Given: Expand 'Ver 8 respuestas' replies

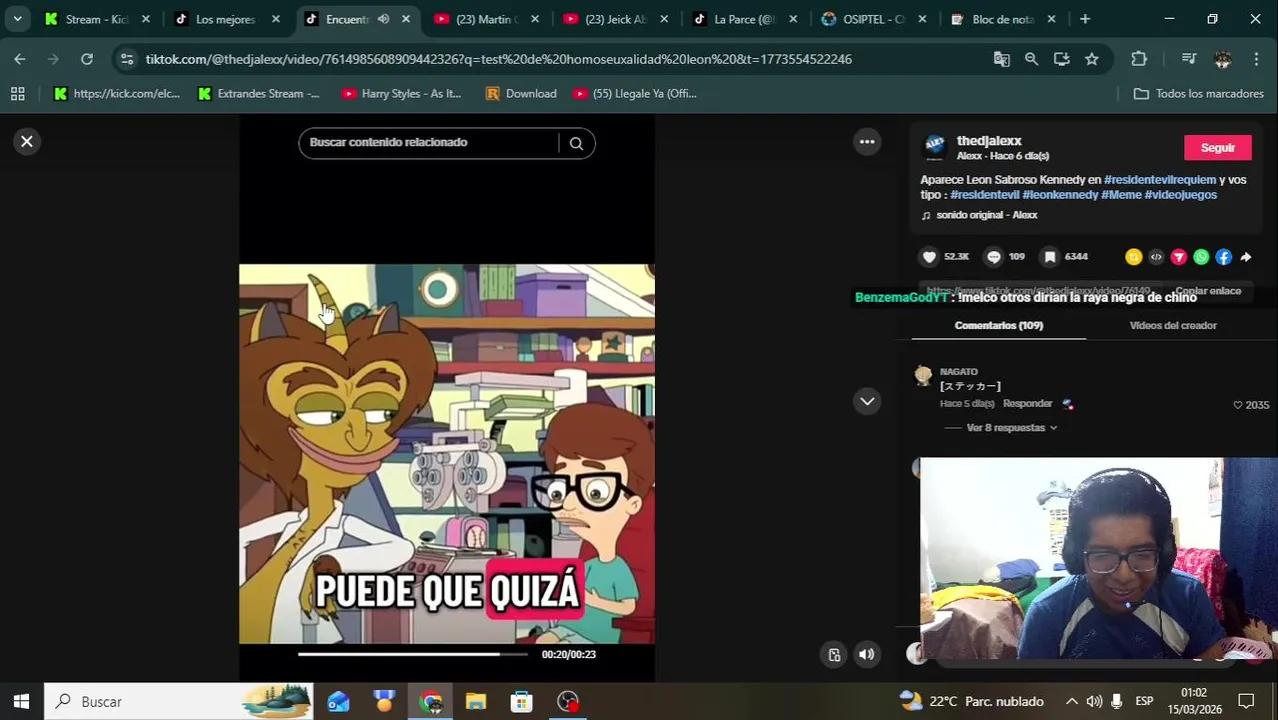Looking at the screenshot, I should click(x=1011, y=428).
